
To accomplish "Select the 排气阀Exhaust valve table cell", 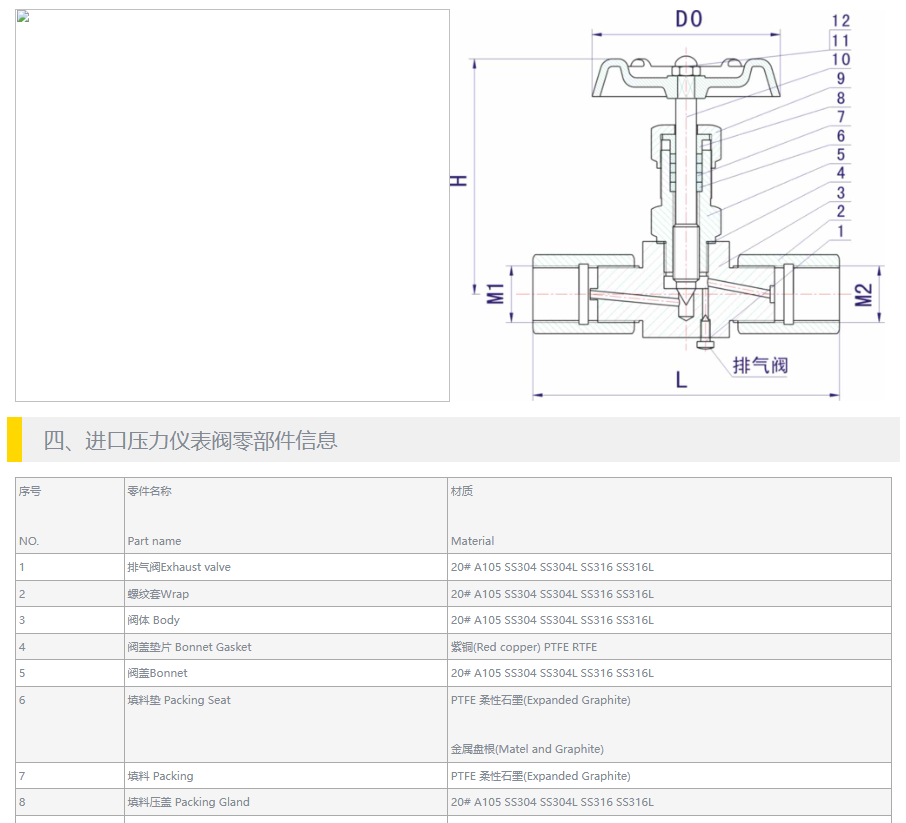I will (x=179, y=567).
